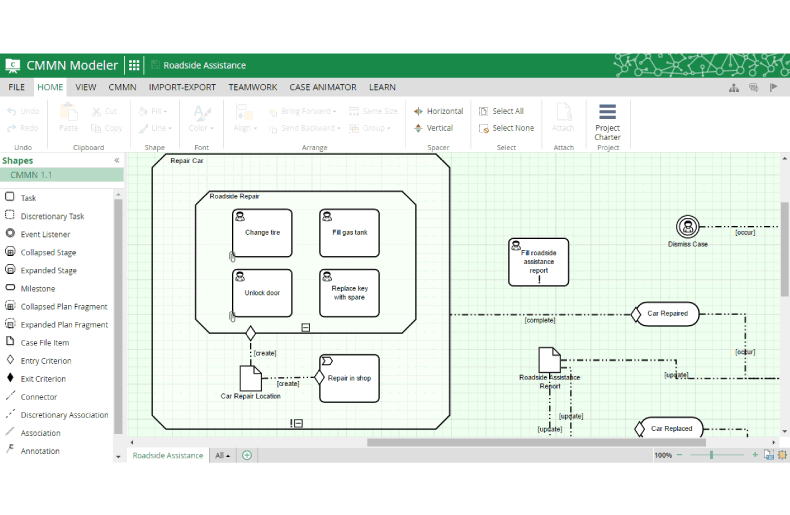
Task: Select the Replace key with spare task
Action: (350, 293)
